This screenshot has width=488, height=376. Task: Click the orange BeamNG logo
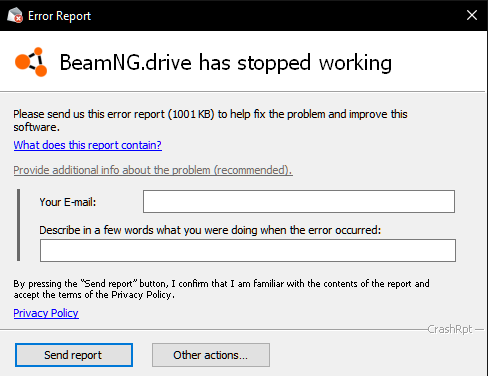point(31,62)
